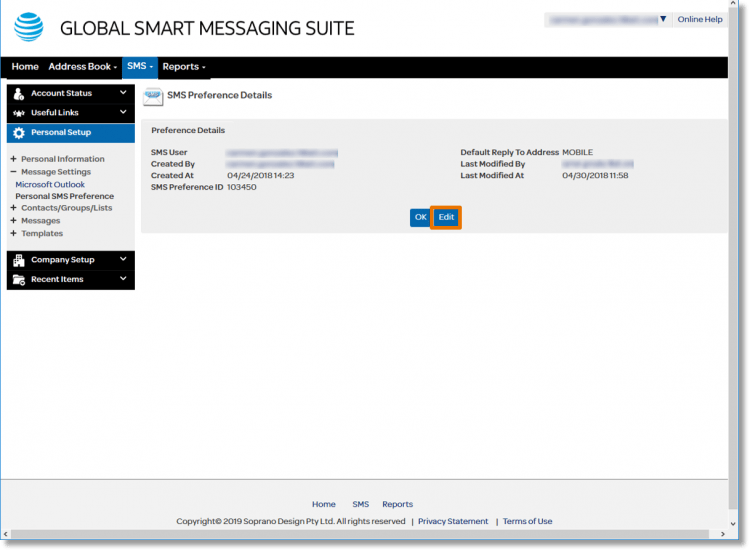The width and height of the screenshot is (750, 551).
Task: Open the Terms of Use link
Action: point(527,521)
